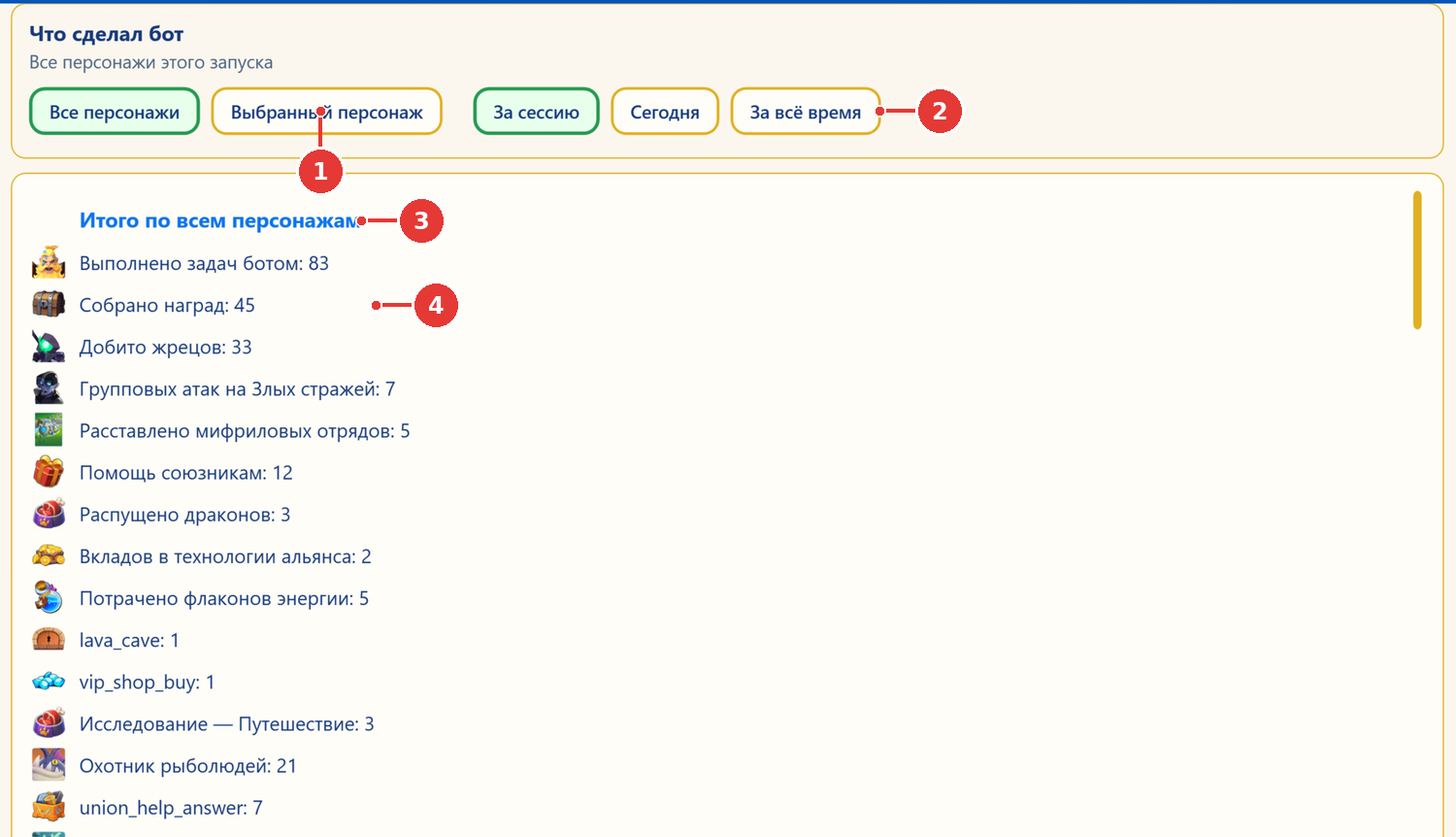Click the gold icon for "Вкладов в технологии"
The image size is (1456, 837).
pyautogui.click(x=49, y=555)
